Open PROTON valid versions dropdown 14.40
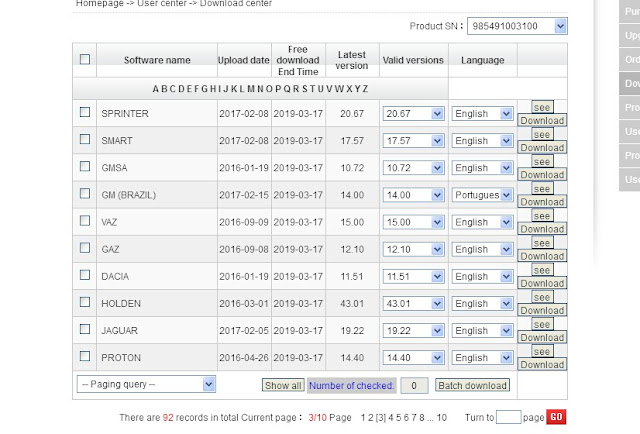Screen dimensions: 640x434 [x=413, y=358]
